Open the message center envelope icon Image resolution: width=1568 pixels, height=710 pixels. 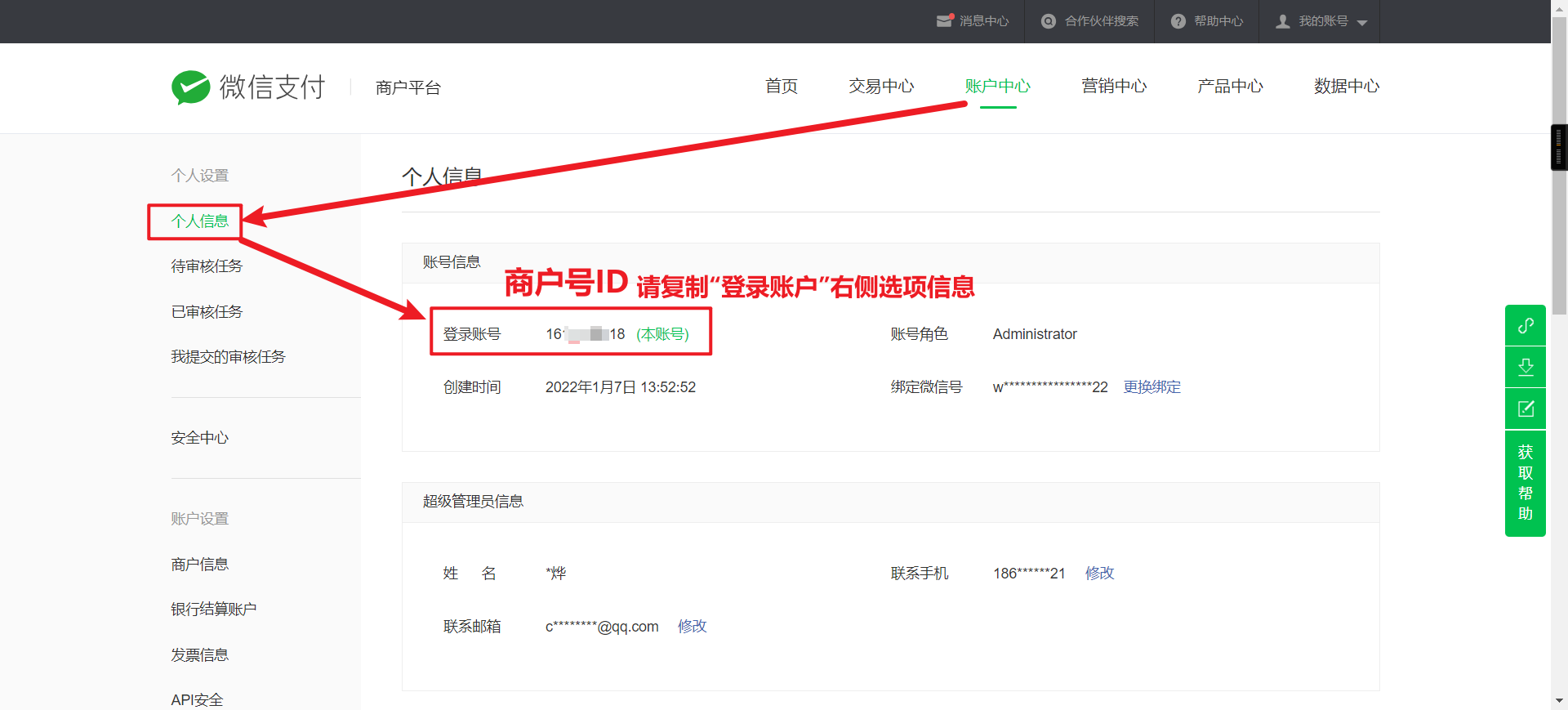[x=945, y=21]
